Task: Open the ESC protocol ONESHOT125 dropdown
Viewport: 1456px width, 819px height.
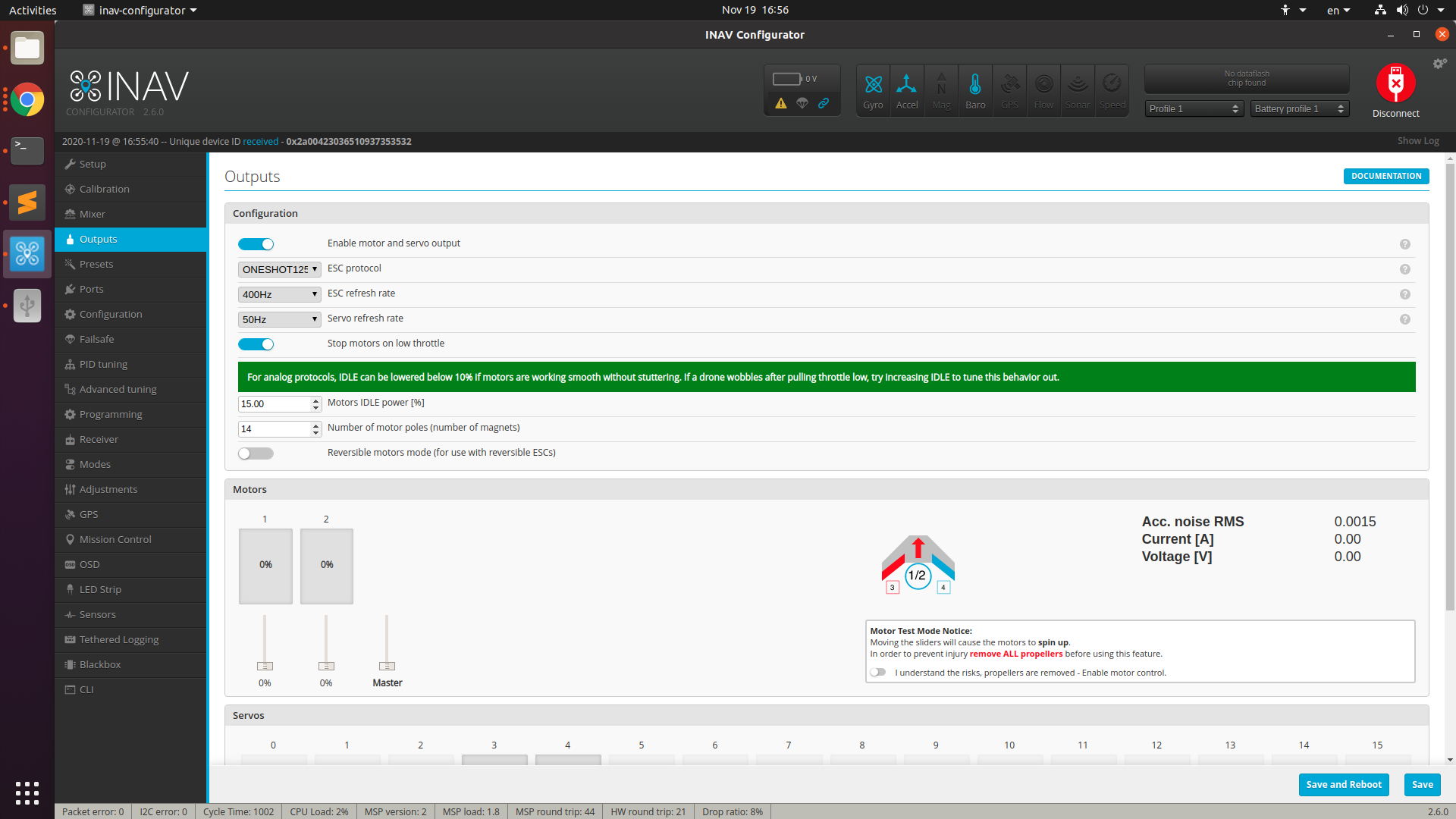Action: coord(279,269)
